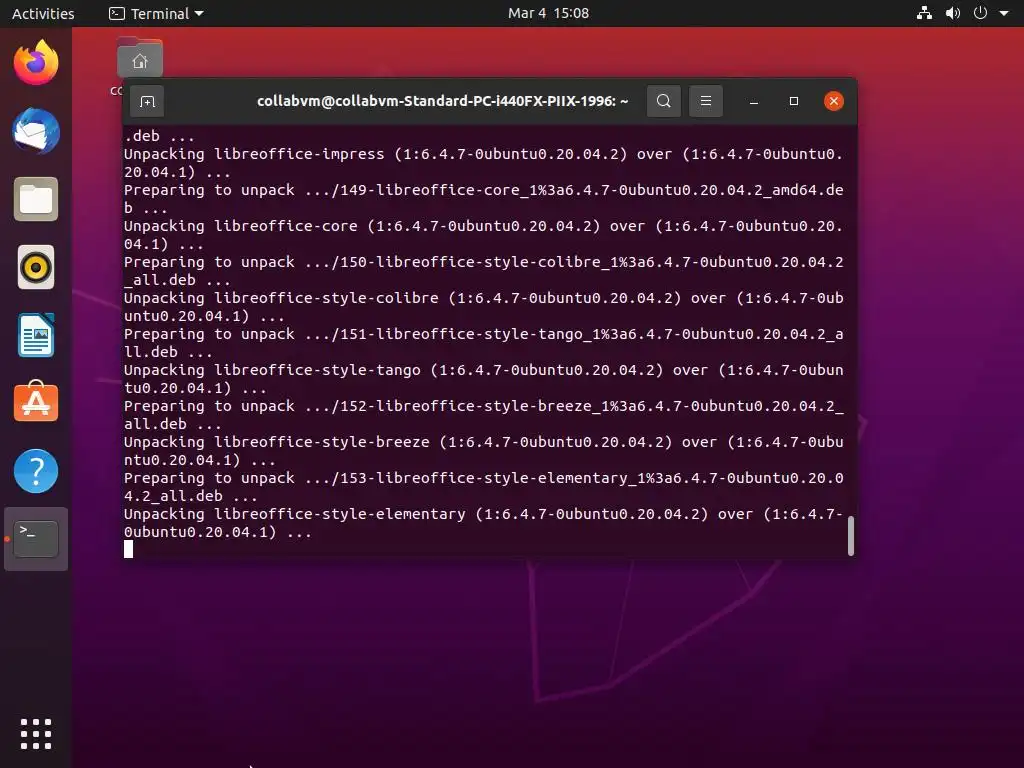Click the network status icon
The width and height of the screenshot is (1024, 768).
tap(924, 13)
